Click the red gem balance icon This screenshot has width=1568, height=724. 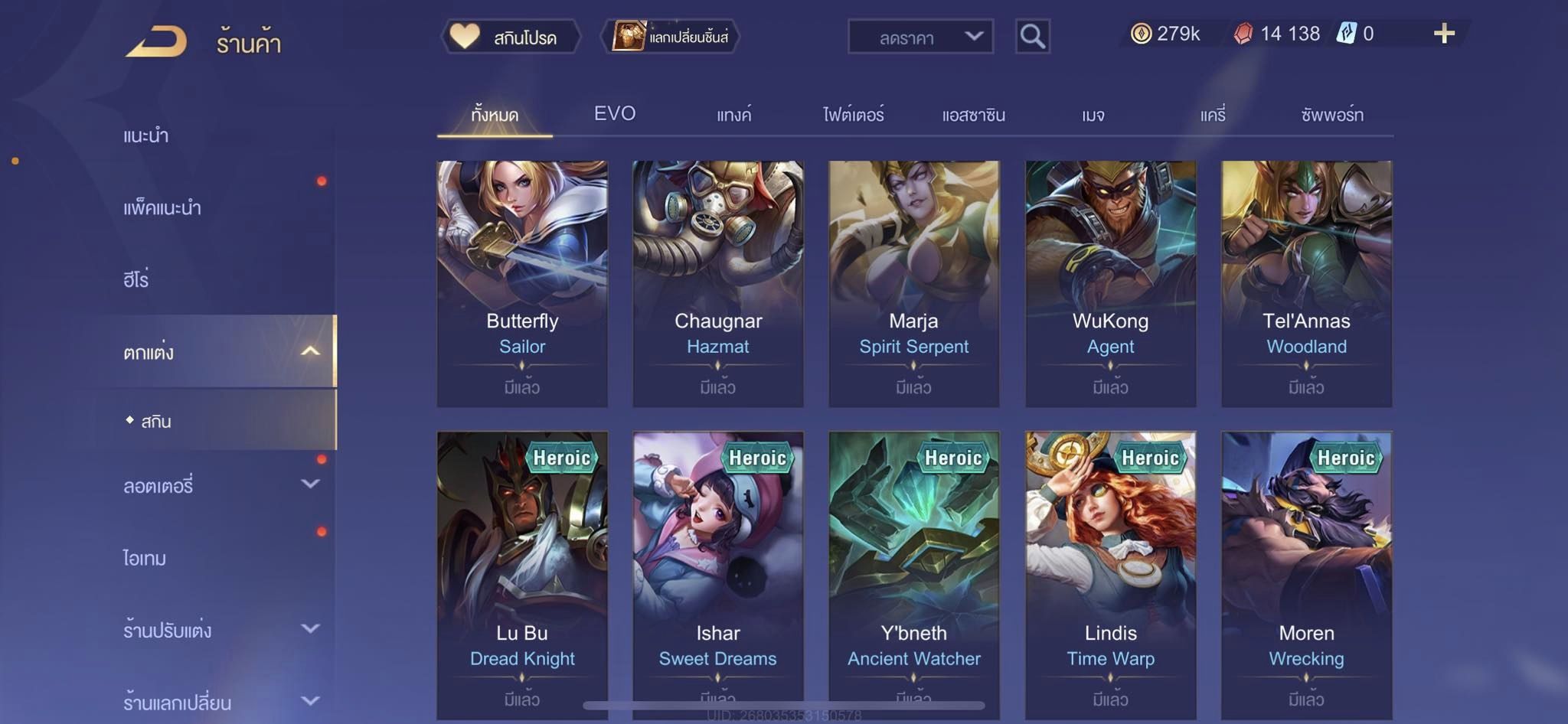click(1243, 34)
